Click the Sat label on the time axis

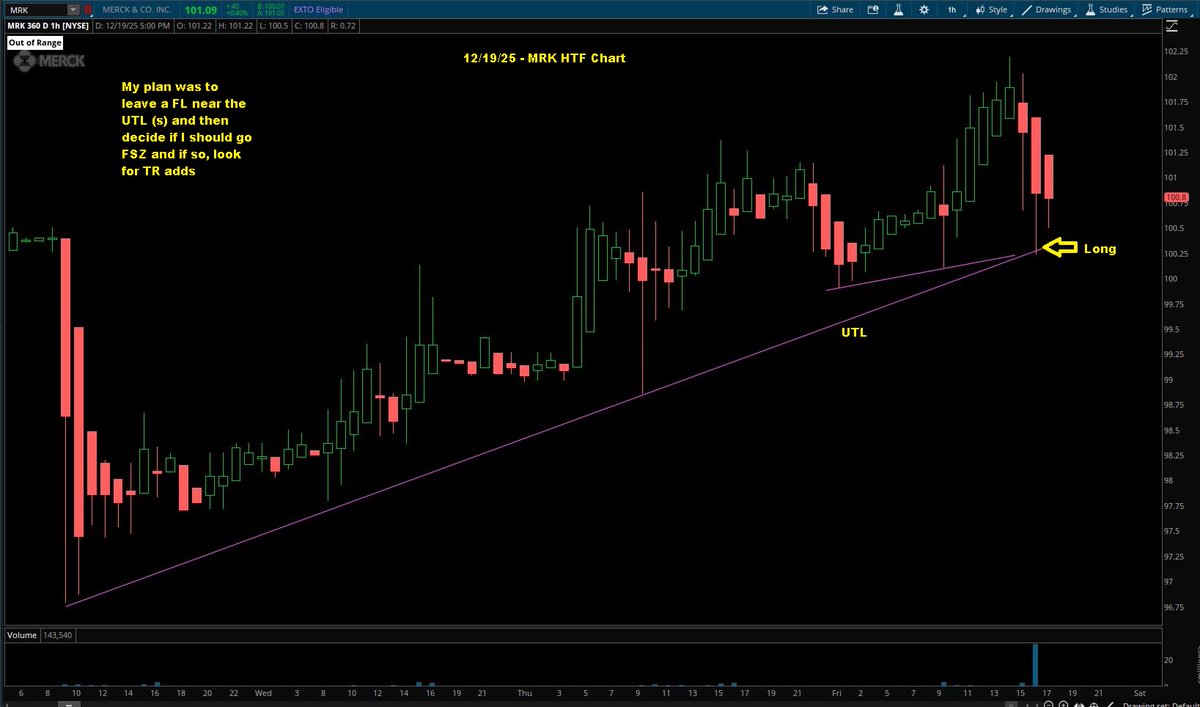(x=1139, y=692)
